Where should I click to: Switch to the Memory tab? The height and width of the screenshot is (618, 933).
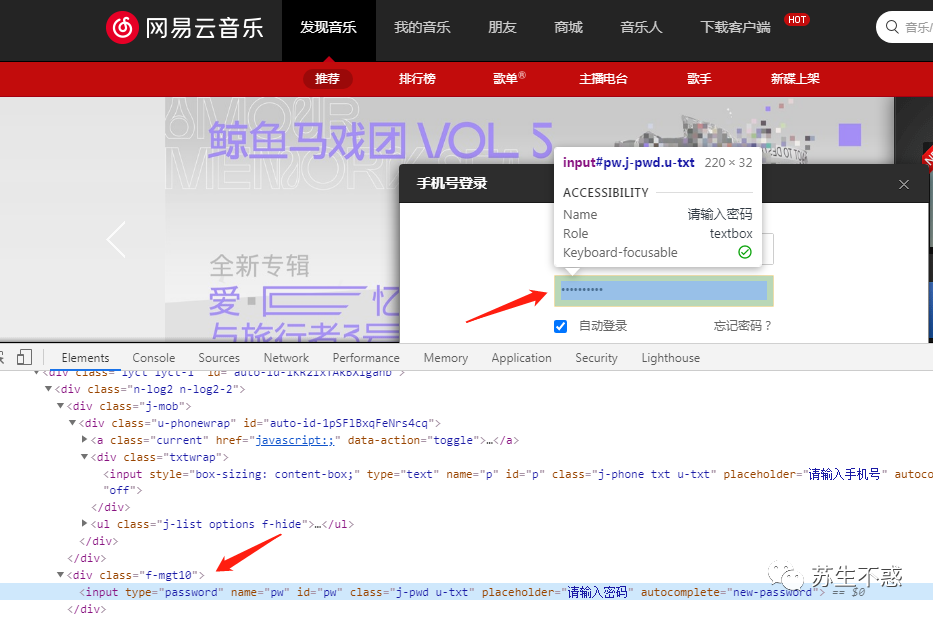point(446,357)
